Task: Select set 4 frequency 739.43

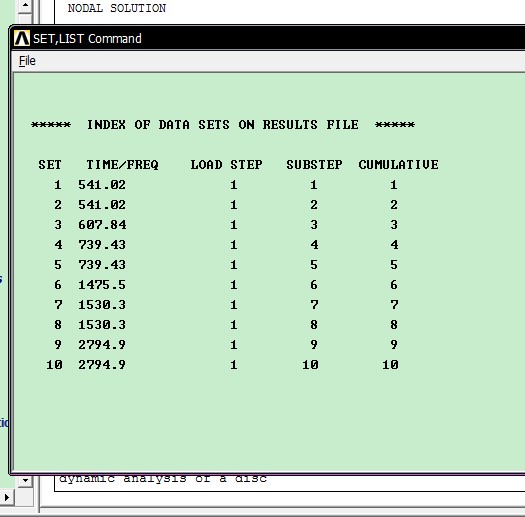Action: (102, 245)
